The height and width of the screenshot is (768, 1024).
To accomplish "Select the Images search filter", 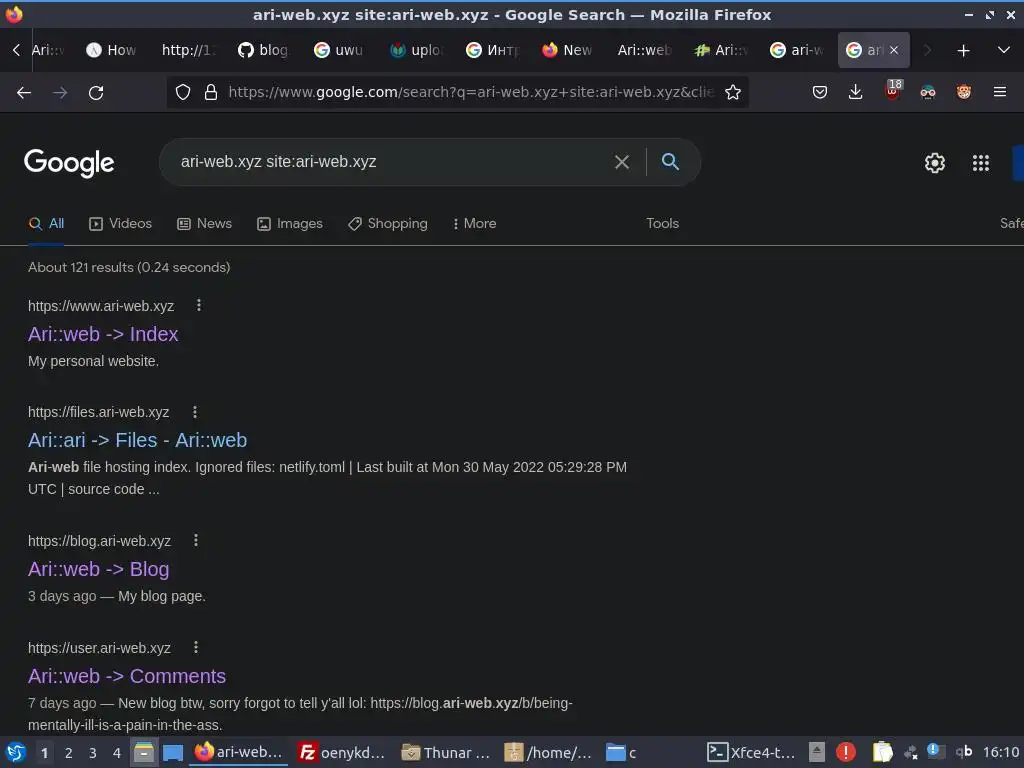I will point(290,223).
